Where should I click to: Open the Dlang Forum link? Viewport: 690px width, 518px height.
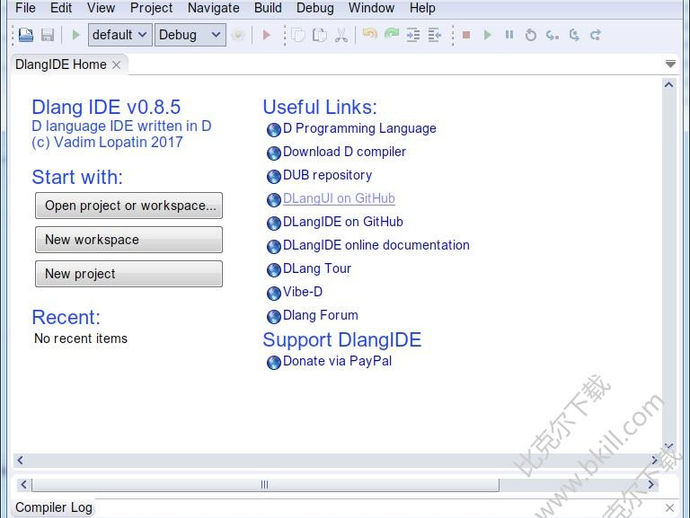point(320,315)
